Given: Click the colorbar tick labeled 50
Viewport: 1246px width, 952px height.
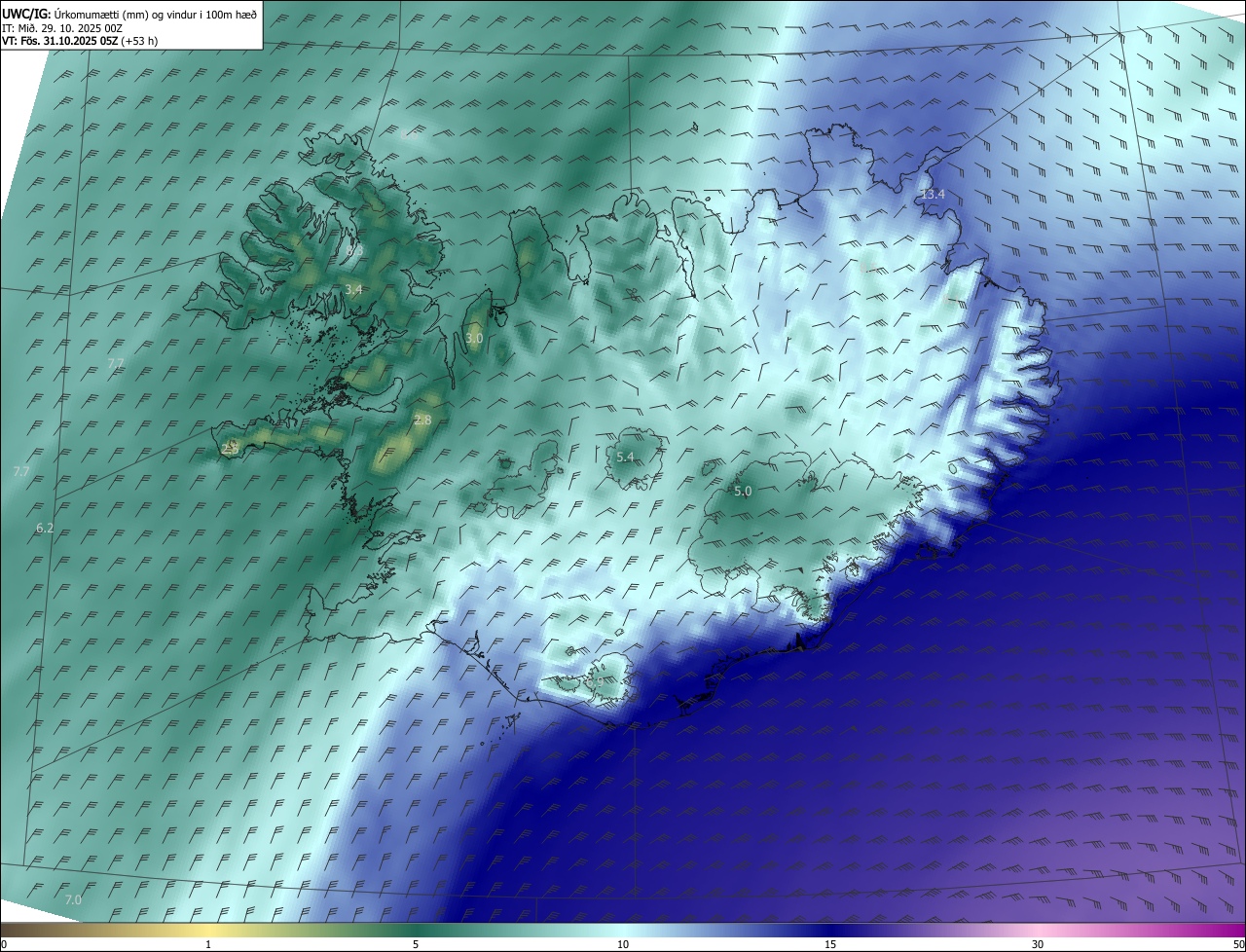Looking at the screenshot, I should point(1238,944).
